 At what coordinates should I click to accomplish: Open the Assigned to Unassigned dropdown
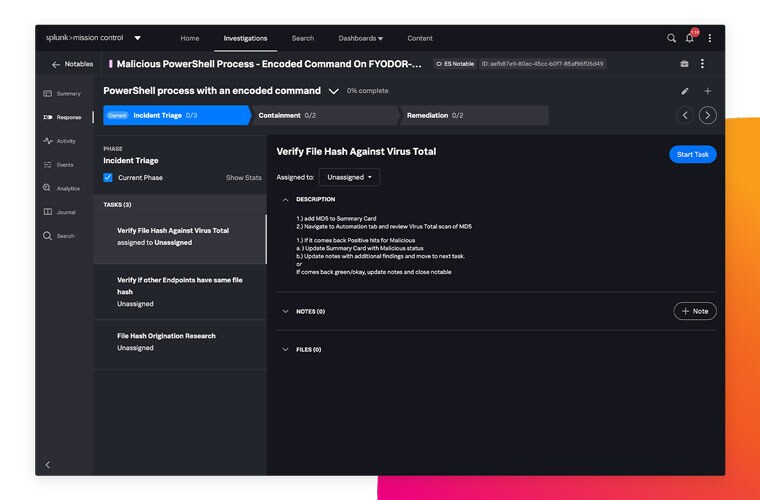(349, 177)
